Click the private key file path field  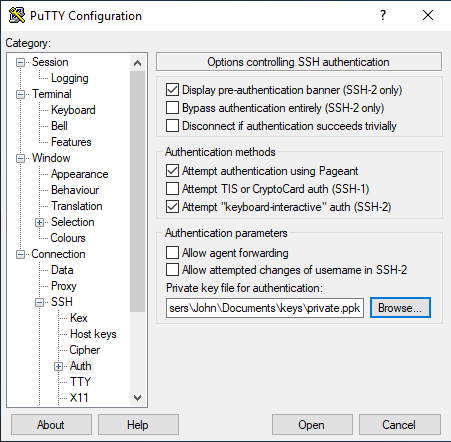[x=265, y=308]
